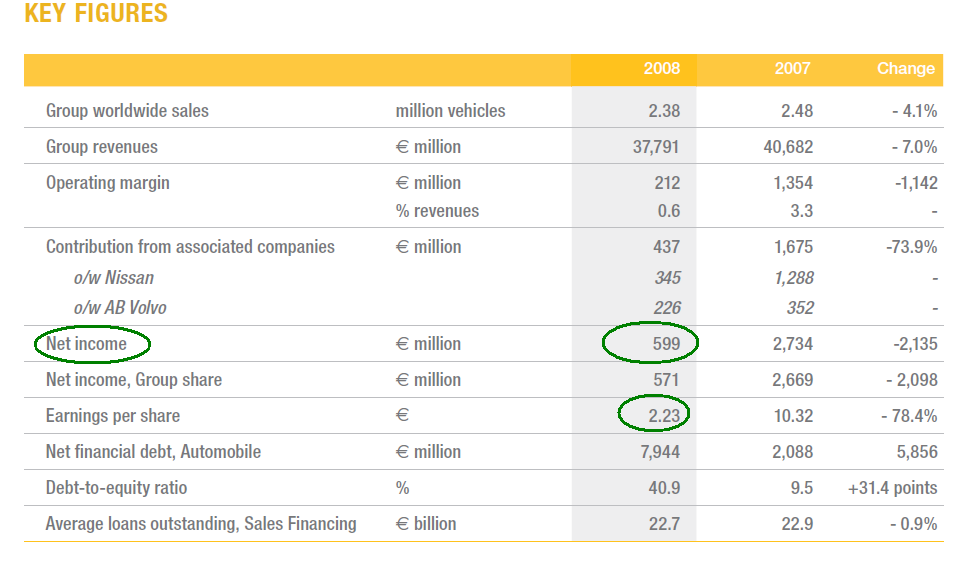Select the 1,675 contribution value

(793, 247)
